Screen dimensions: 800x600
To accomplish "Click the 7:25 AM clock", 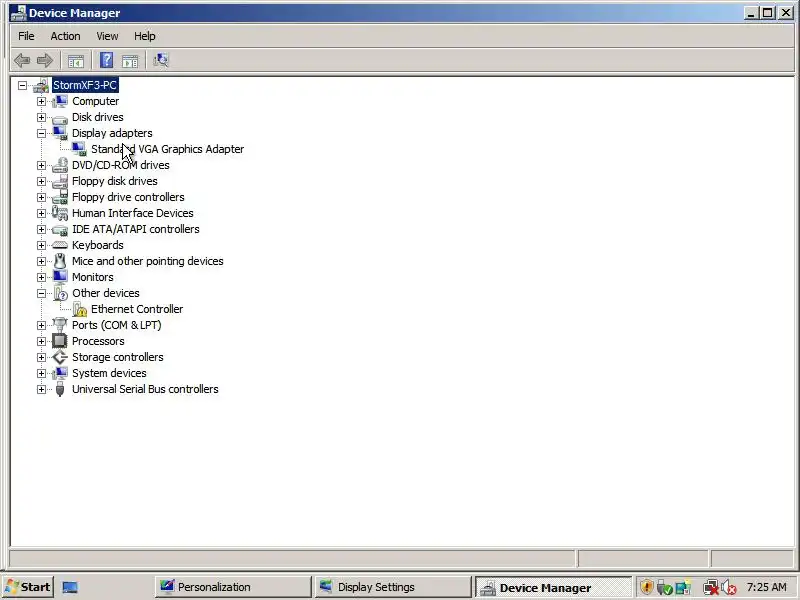I will [x=766, y=587].
